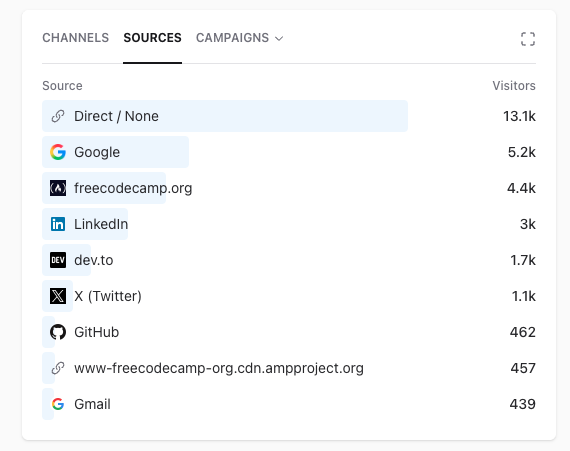Click the ampproject source link icon
The image size is (570, 451).
click(x=58, y=368)
